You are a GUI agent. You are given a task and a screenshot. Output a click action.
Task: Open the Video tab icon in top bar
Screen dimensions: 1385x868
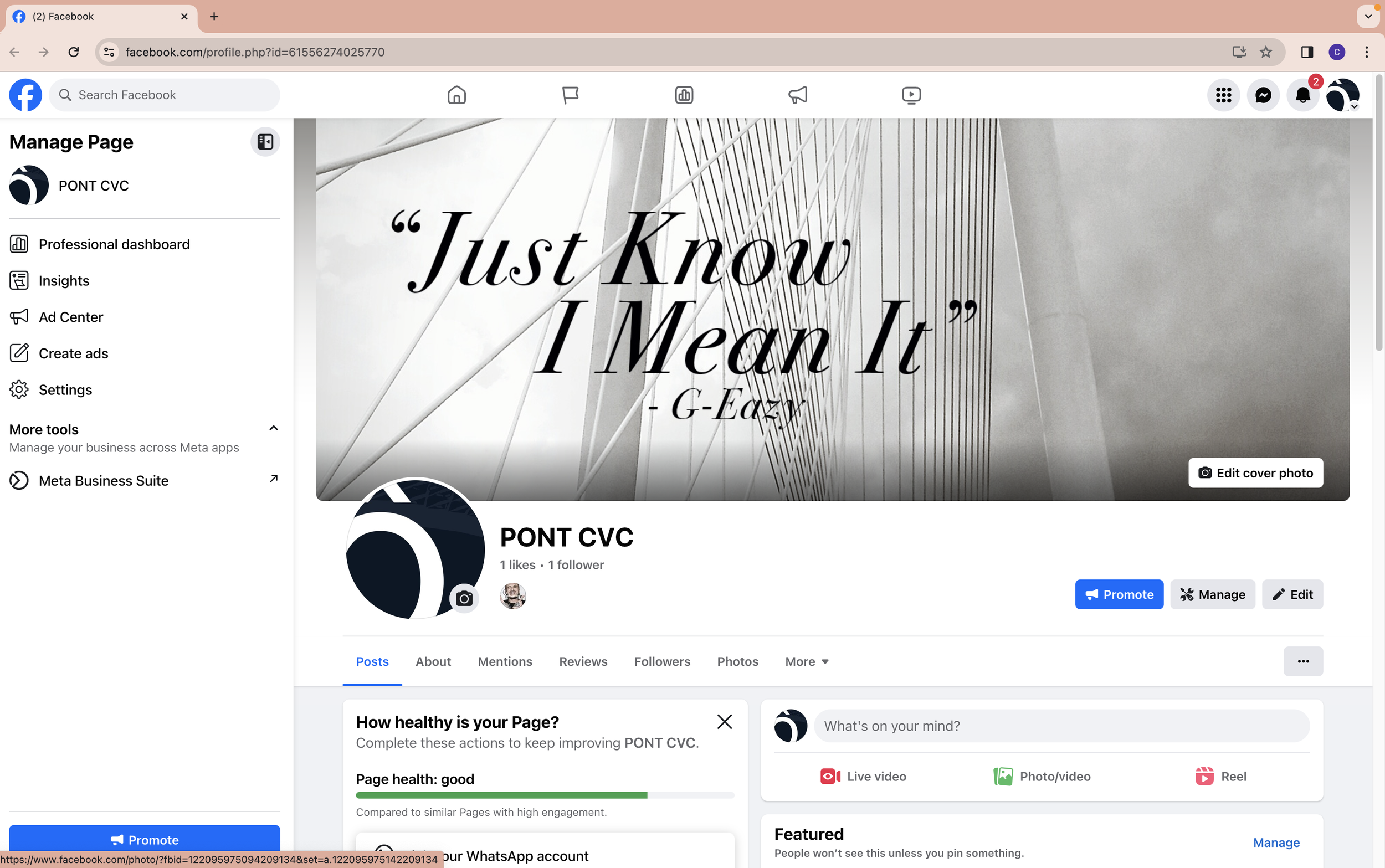click(911, 95)
